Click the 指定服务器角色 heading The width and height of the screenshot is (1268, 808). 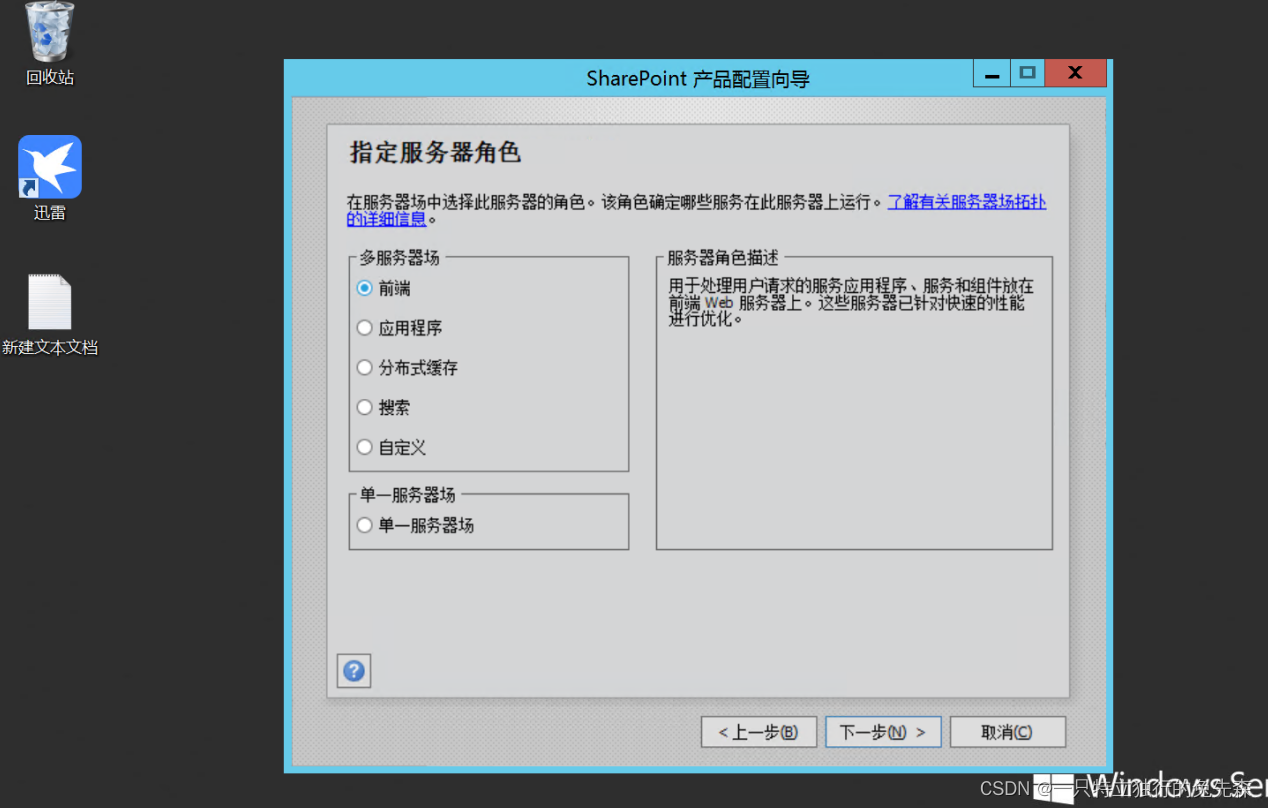pyautogui.click(x=436, y=153)
